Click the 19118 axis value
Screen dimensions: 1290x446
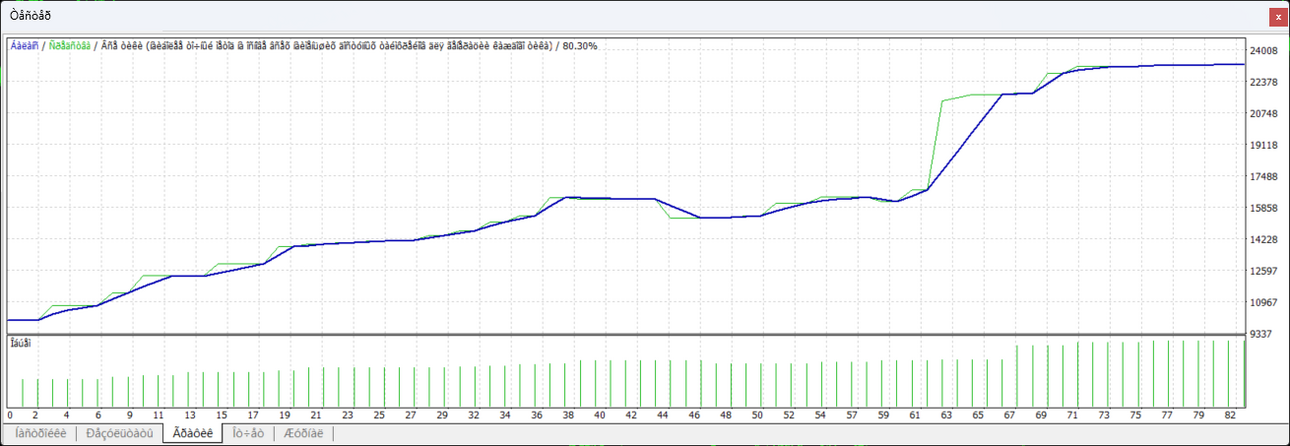(x=1265, y=145)
